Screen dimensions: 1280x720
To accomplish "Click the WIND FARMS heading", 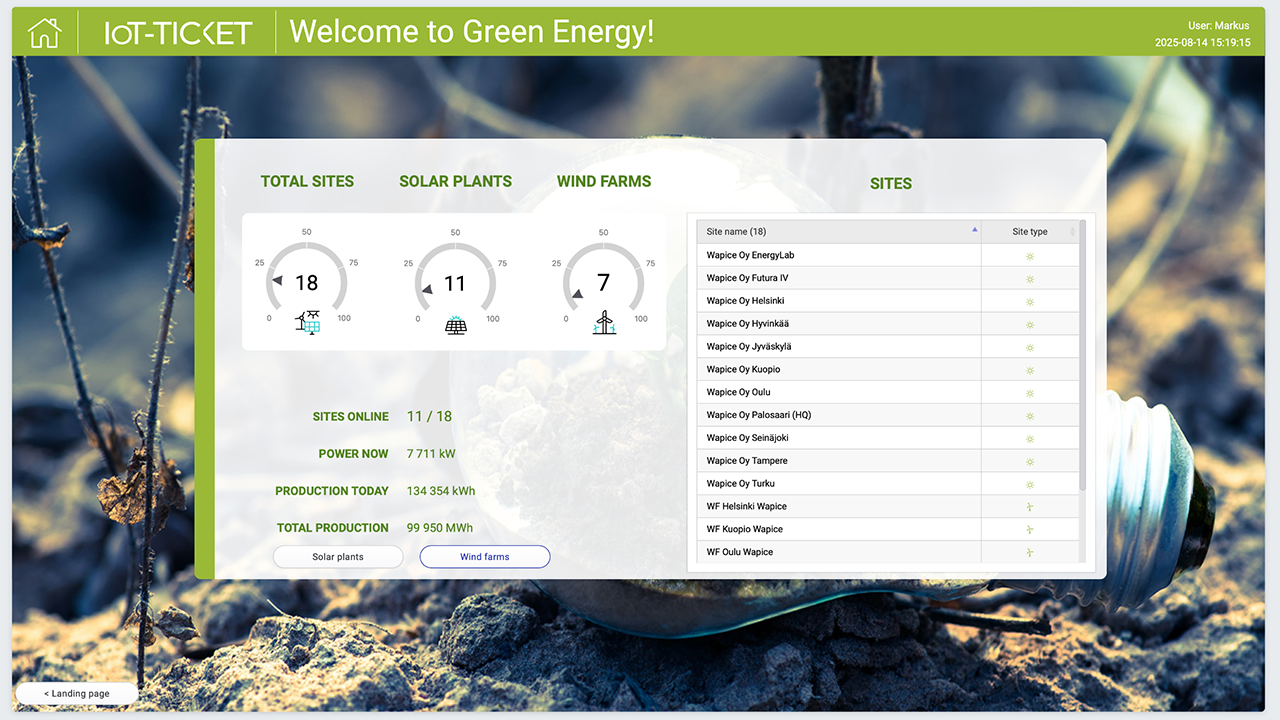I will tap(604, 182).
